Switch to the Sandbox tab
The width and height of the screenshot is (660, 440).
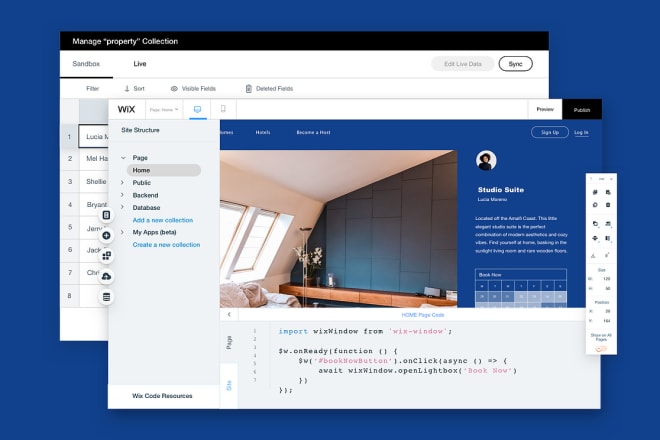point(86,64)
